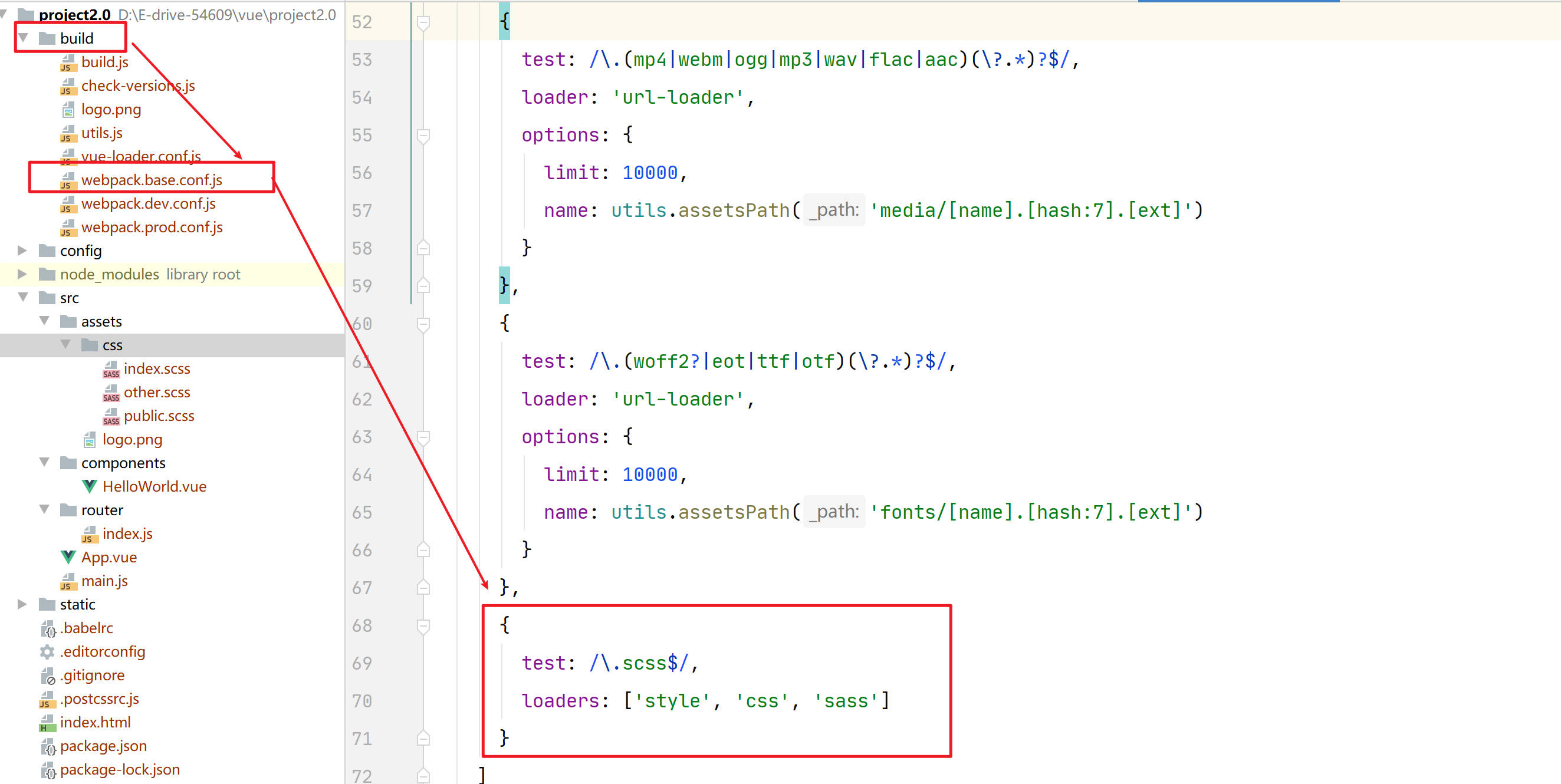Click the HelloWorld.vue Vue icon
The image size is (1561, 784).
(89, 486)
